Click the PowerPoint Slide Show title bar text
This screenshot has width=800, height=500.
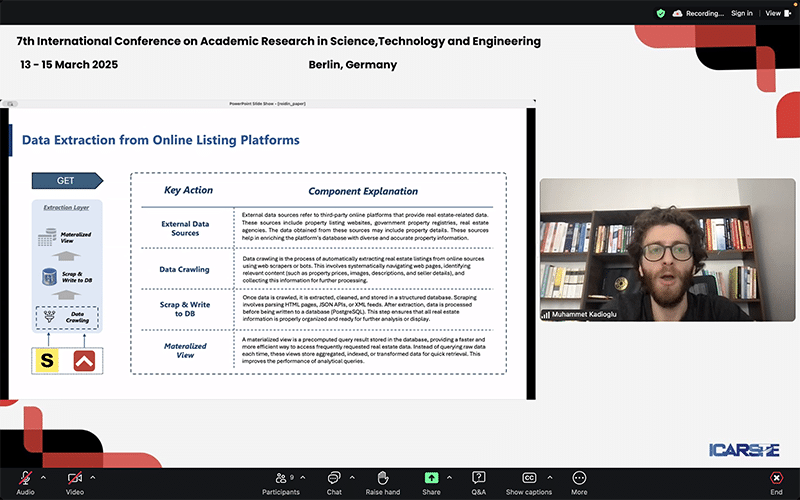(267, 104)
